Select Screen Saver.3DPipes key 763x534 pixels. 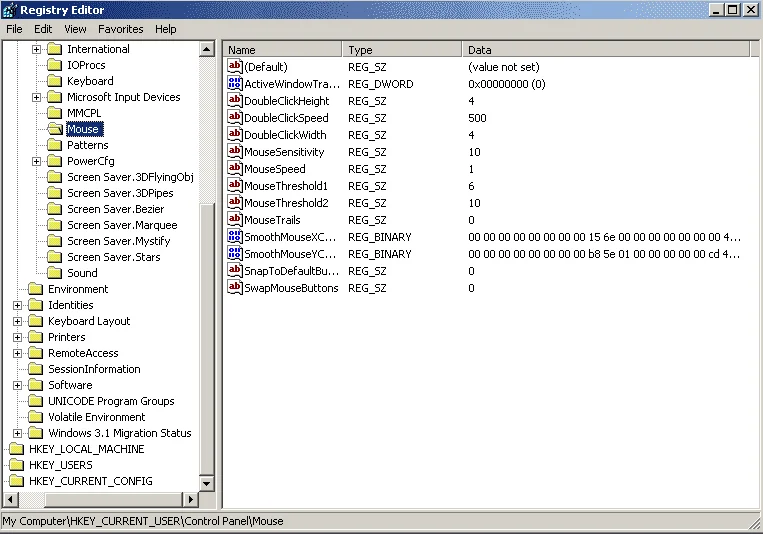pos(120,193)
